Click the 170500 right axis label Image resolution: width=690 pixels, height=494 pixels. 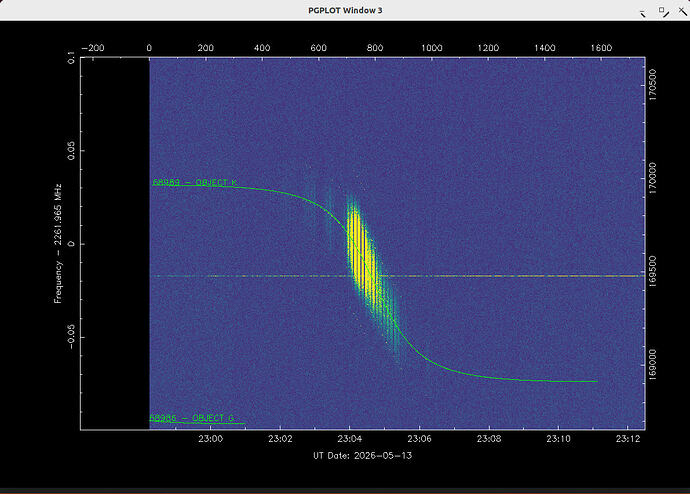point(652,84)
